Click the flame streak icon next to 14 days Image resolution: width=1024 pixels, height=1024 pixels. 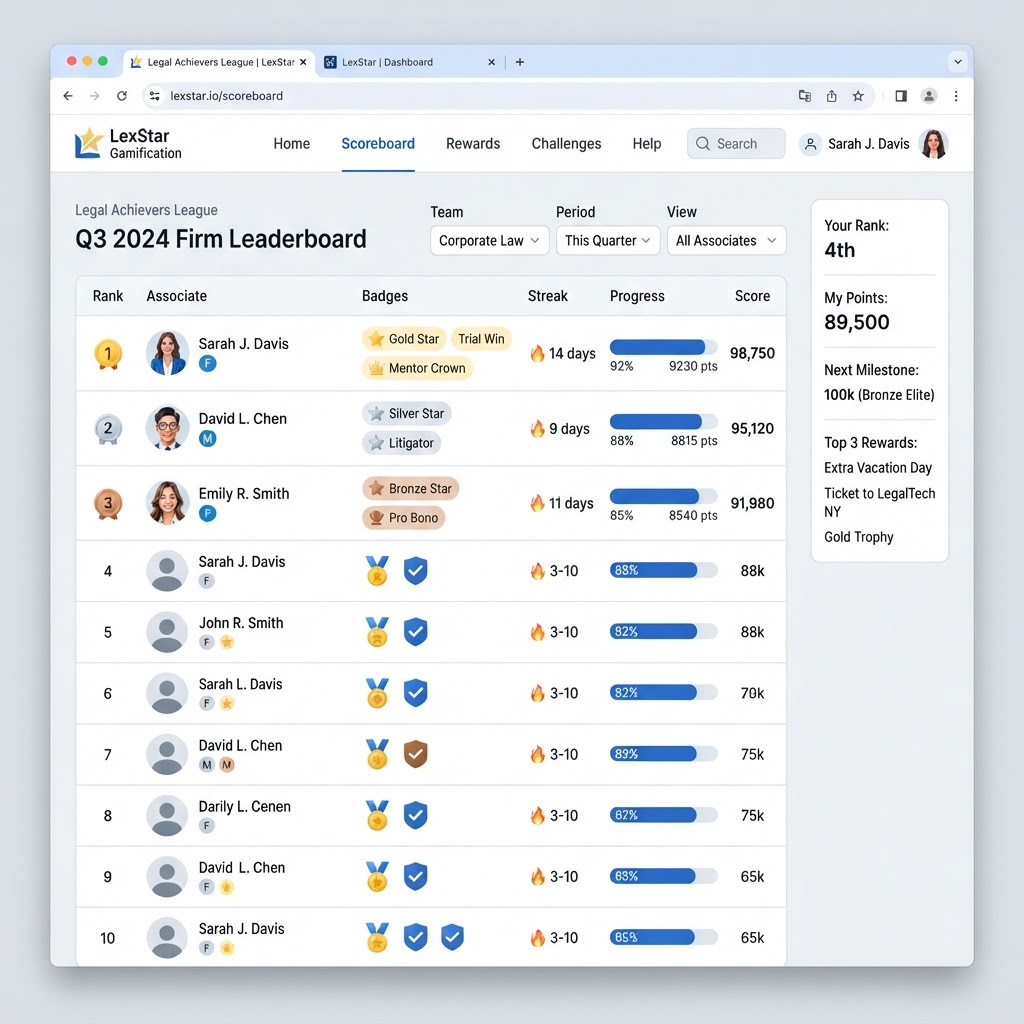[x=537, y=353]
